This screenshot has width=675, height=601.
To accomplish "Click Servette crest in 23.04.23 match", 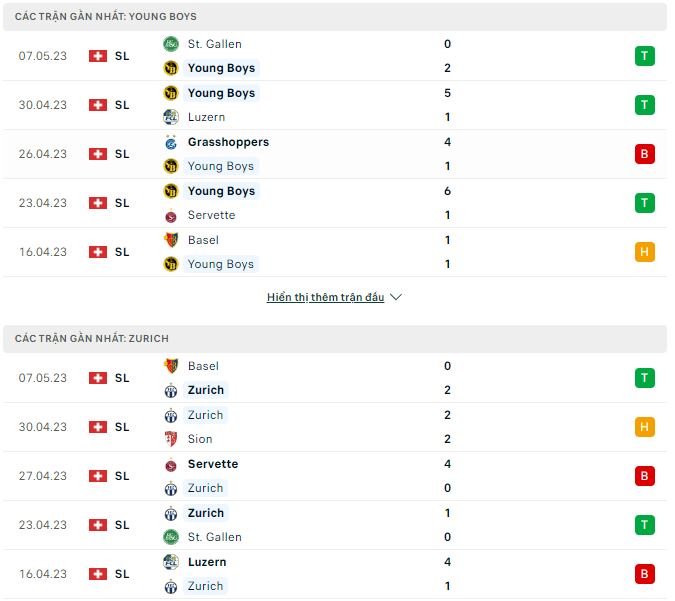I will point(170,215).
